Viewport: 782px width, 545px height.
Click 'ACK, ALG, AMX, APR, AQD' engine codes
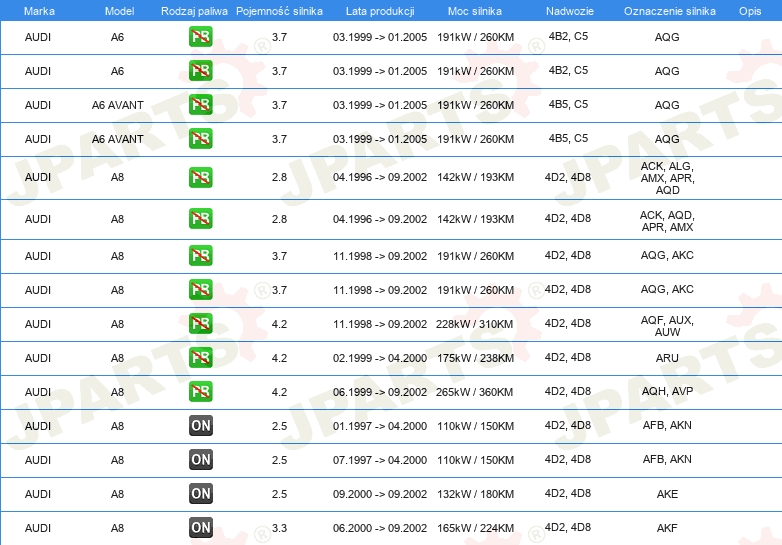tap(667, 178)
